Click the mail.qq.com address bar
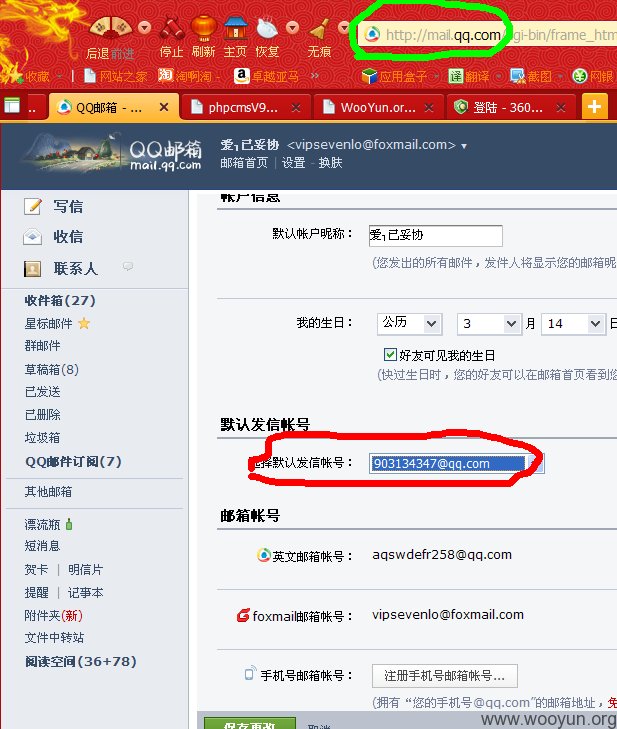617x729 pixels. point(487,35)
